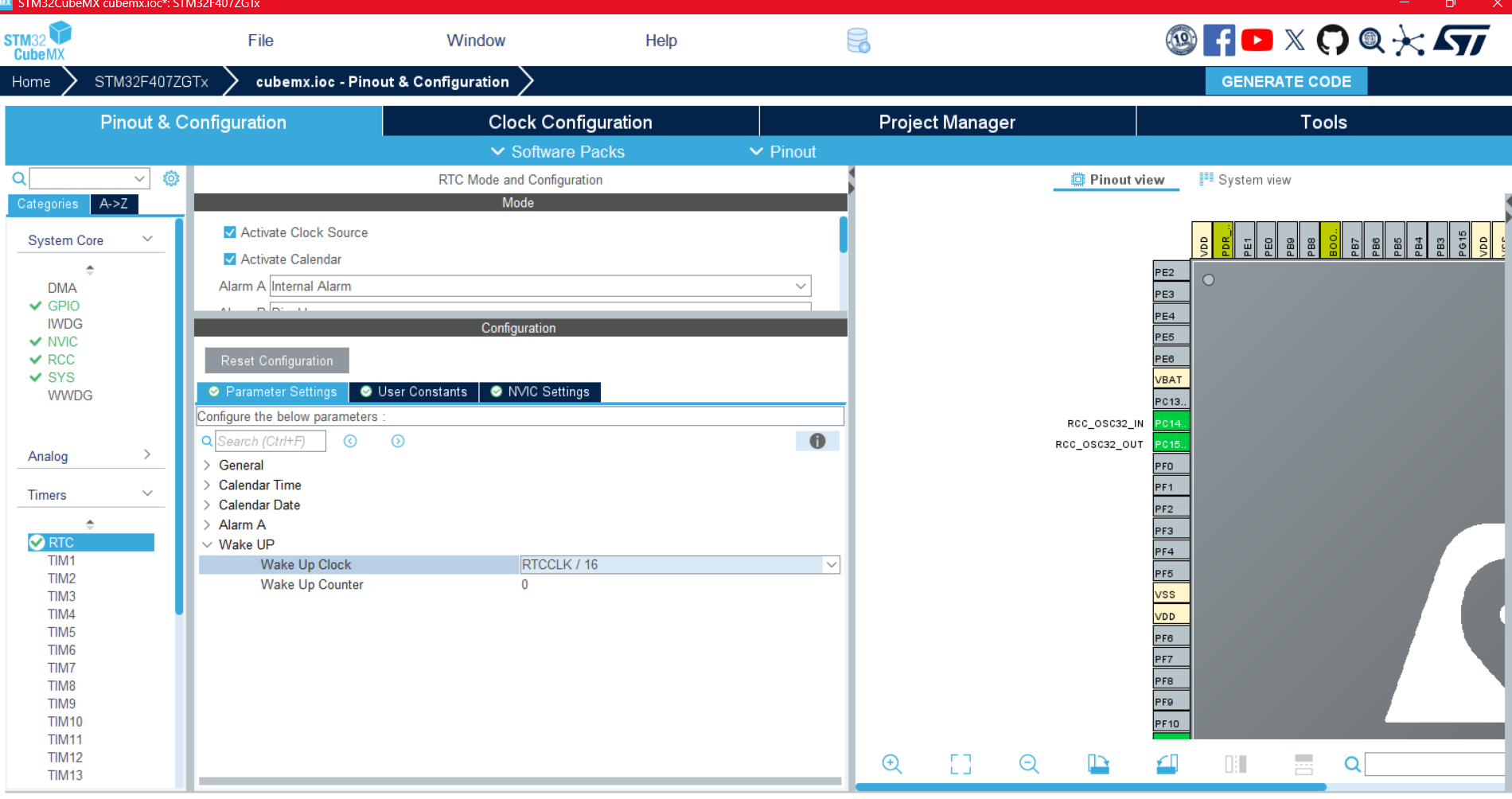Viewport: 1512px width, 799px height.
Task: Open the NVIC Settings tab
Action: pyautogui.click(x=540, y=392)
